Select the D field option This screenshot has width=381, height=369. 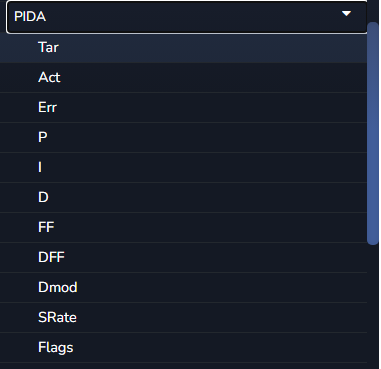click(x=183, y=198)
